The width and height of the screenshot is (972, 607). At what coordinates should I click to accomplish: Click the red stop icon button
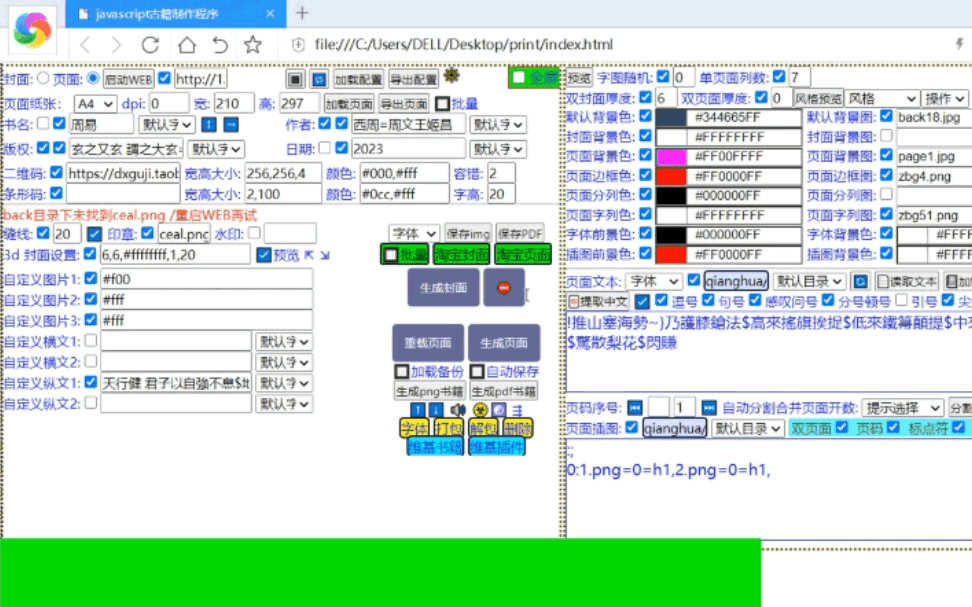(504, 288)
